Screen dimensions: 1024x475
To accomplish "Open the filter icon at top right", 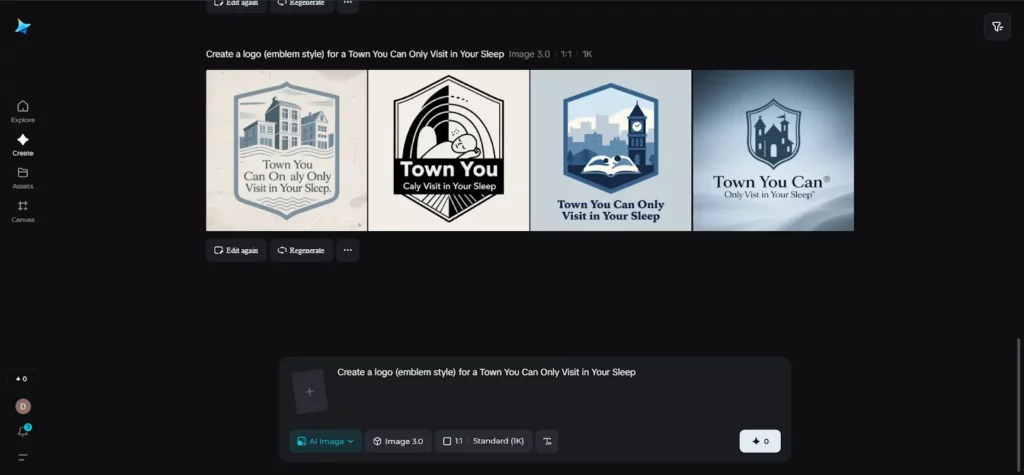I will (x=997, y=27).
